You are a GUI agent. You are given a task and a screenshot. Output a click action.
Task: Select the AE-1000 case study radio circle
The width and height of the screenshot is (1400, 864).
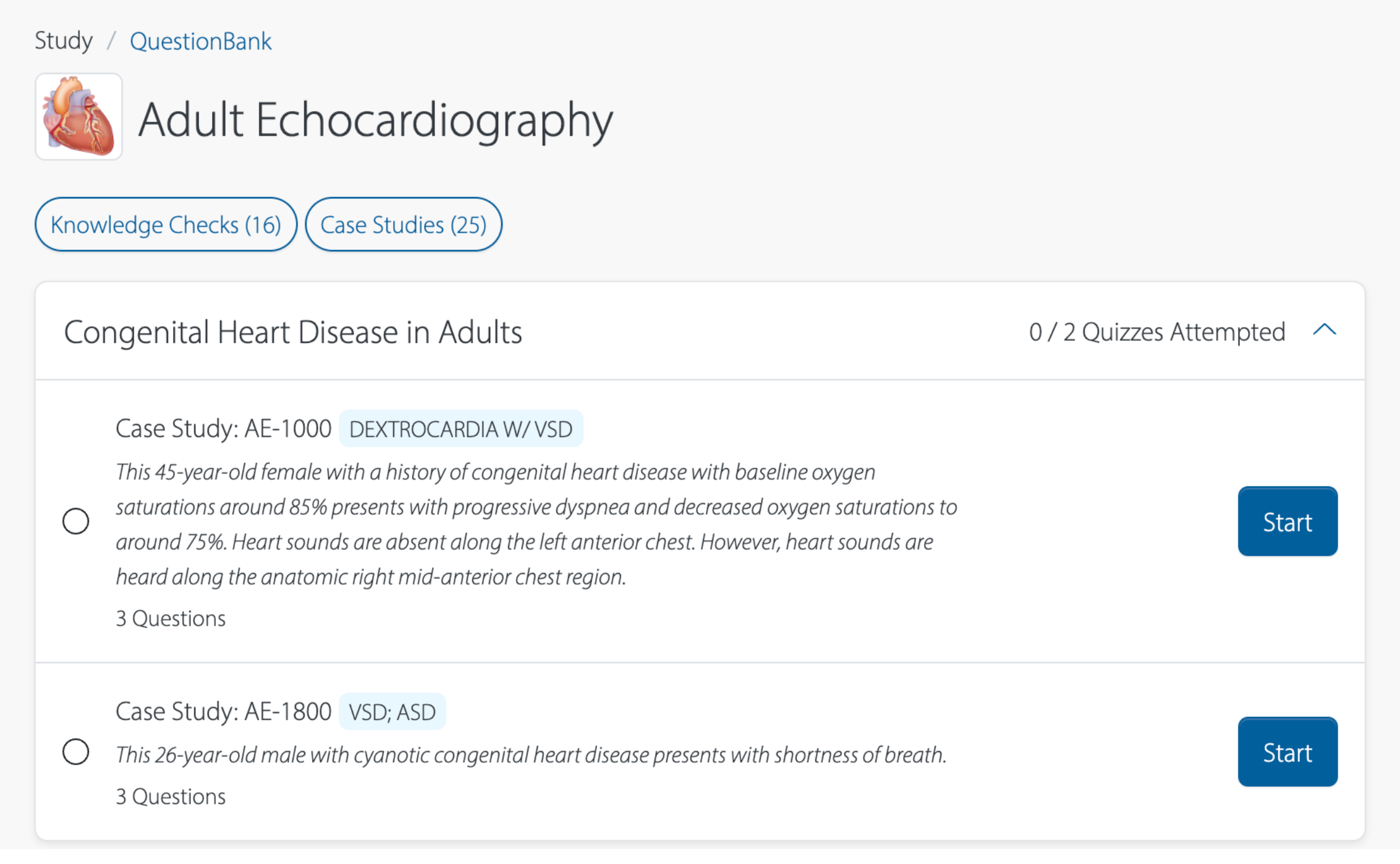76,521
